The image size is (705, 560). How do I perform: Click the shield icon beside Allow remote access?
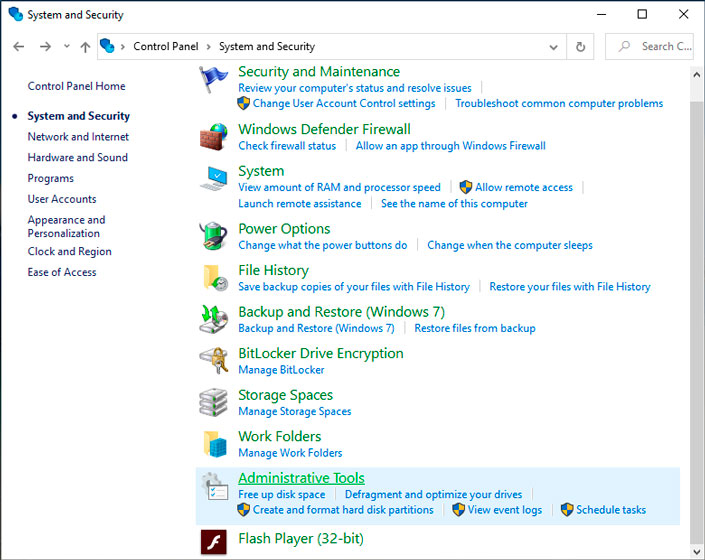466,187
